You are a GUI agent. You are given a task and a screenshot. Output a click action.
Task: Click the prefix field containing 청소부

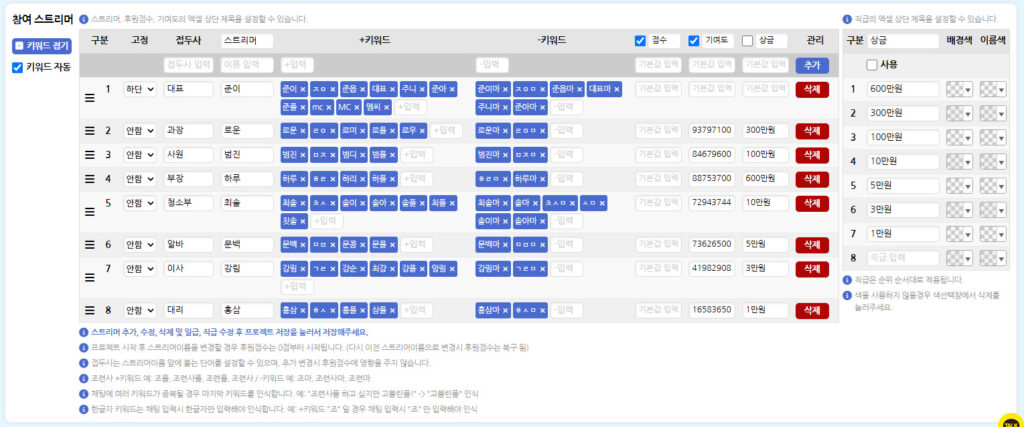pyautogui.click(x=188, y=202)
